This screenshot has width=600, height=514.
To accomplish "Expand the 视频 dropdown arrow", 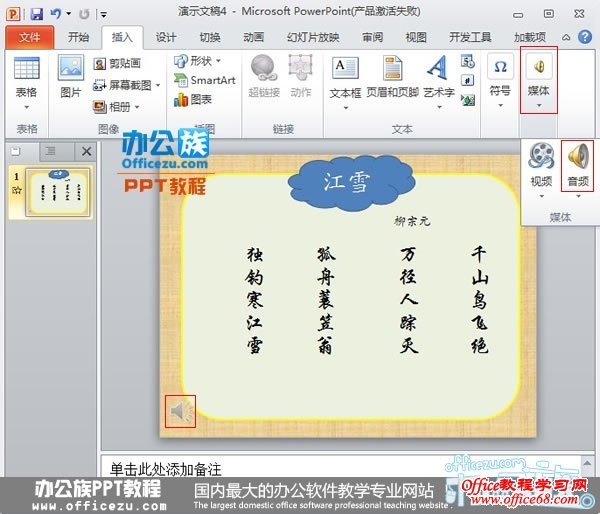I will (x=541, y=196).
